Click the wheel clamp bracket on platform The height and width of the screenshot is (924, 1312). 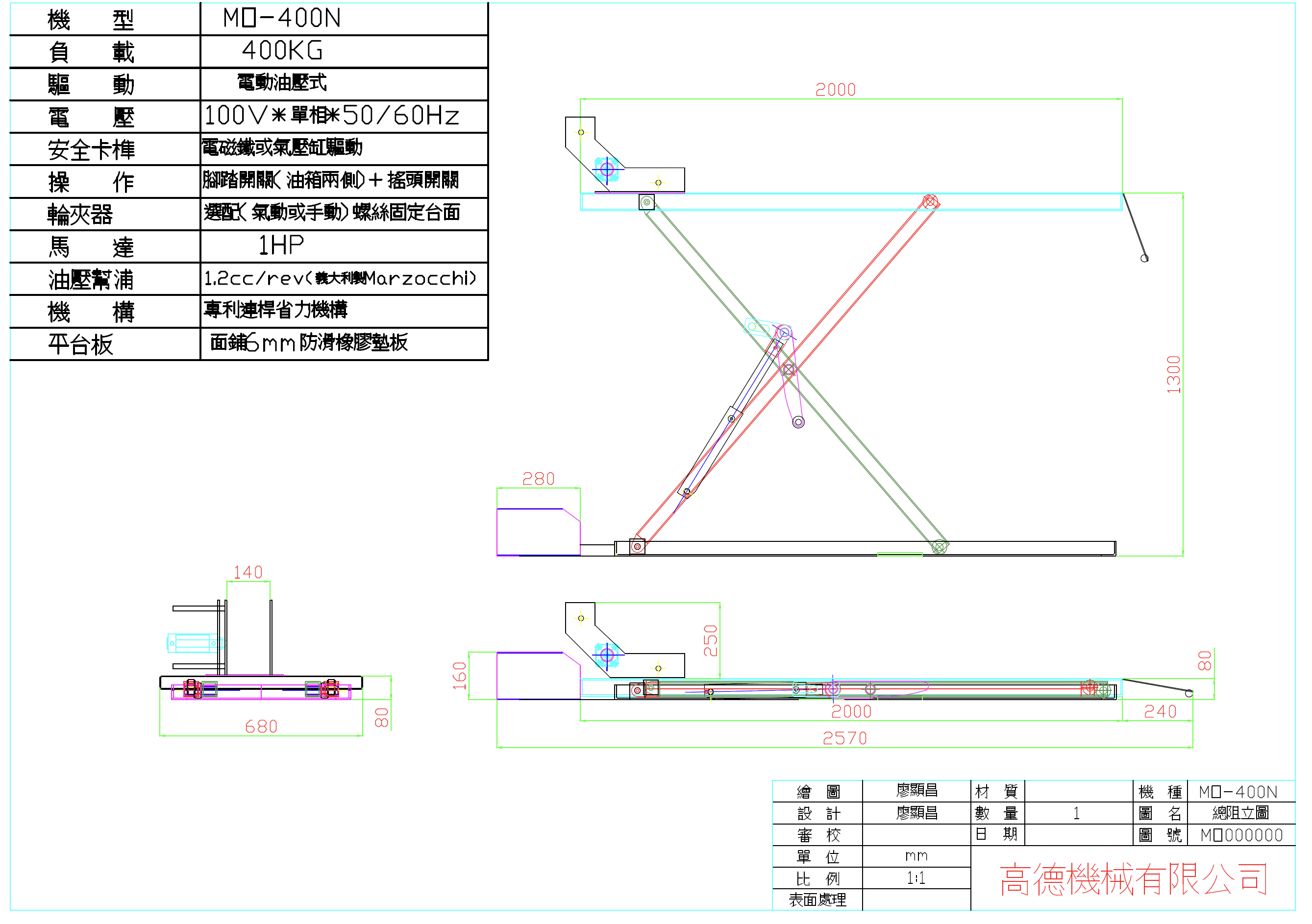click(625, 155)
